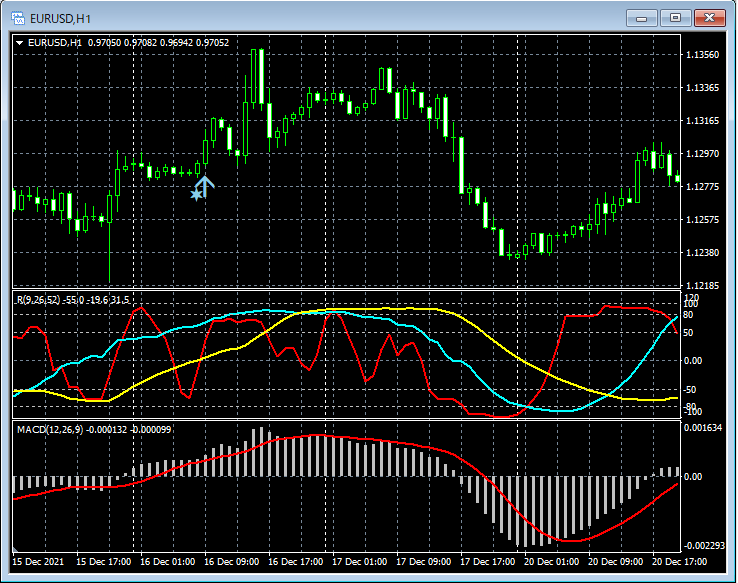Click price level 1.12970 on scale
This screenshot has width=738, height=583.
pos(703,154)
